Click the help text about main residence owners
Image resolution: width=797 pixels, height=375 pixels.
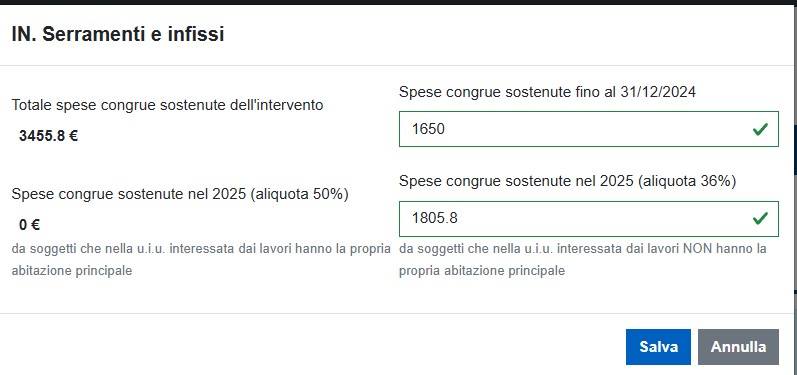pos(201,260)
